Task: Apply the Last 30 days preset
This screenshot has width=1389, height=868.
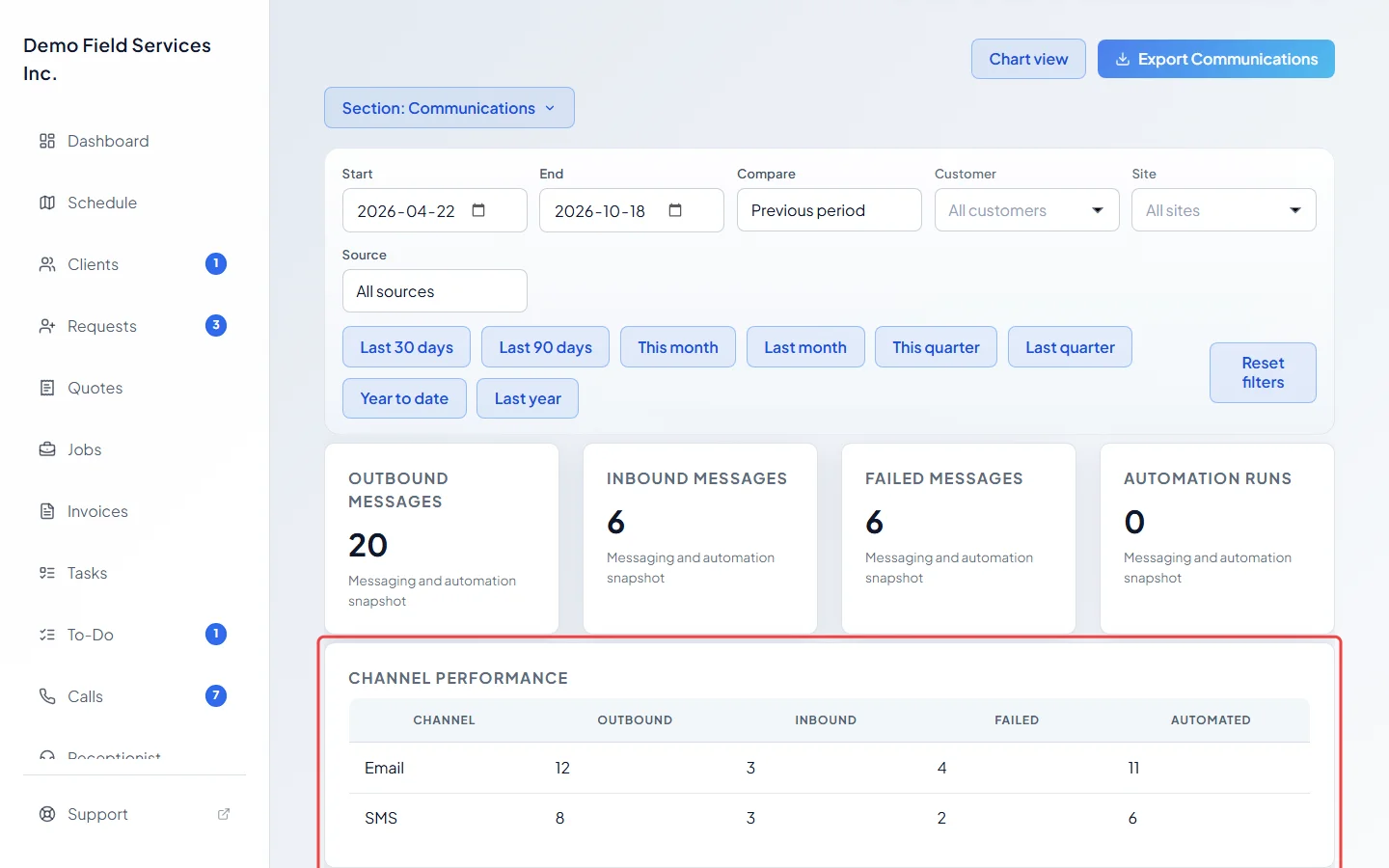Action: (x=406, y=347)
